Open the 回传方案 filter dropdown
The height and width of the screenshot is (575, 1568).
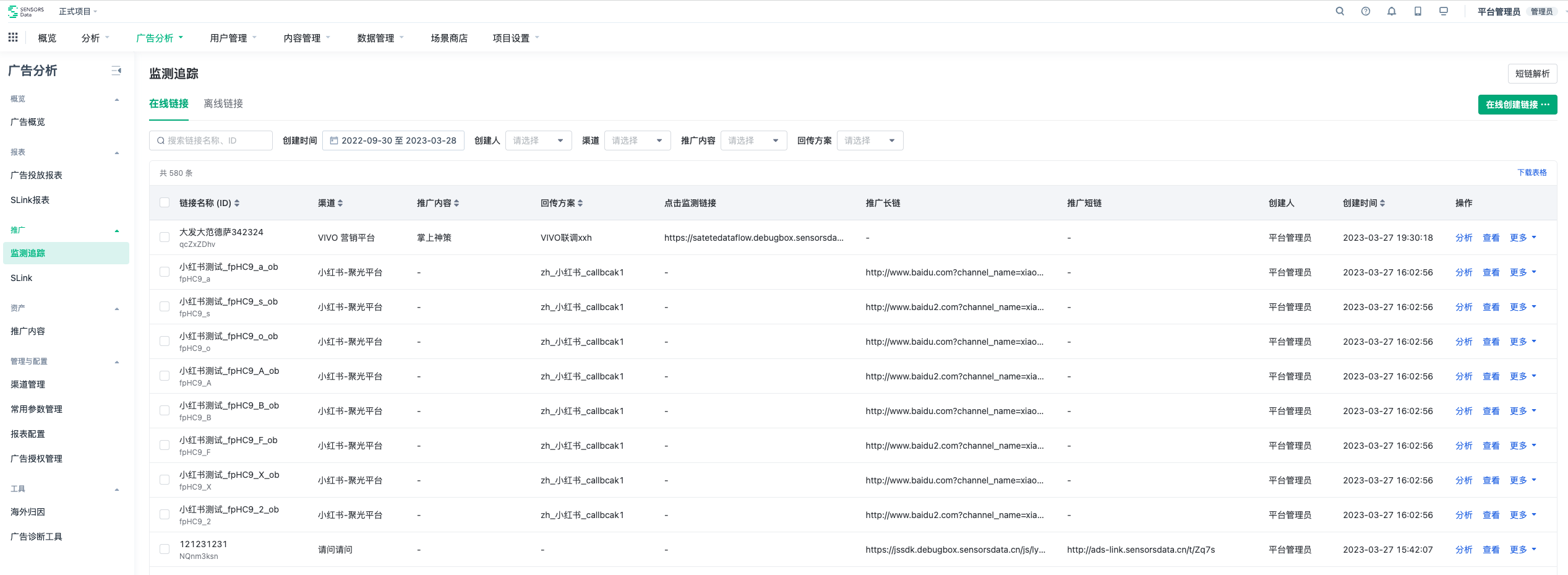coord(870,141)
